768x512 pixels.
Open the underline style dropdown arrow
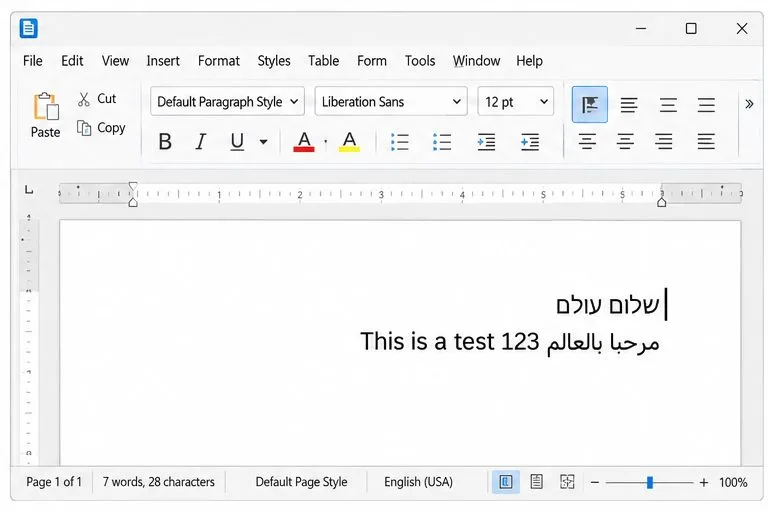(264, 142)
